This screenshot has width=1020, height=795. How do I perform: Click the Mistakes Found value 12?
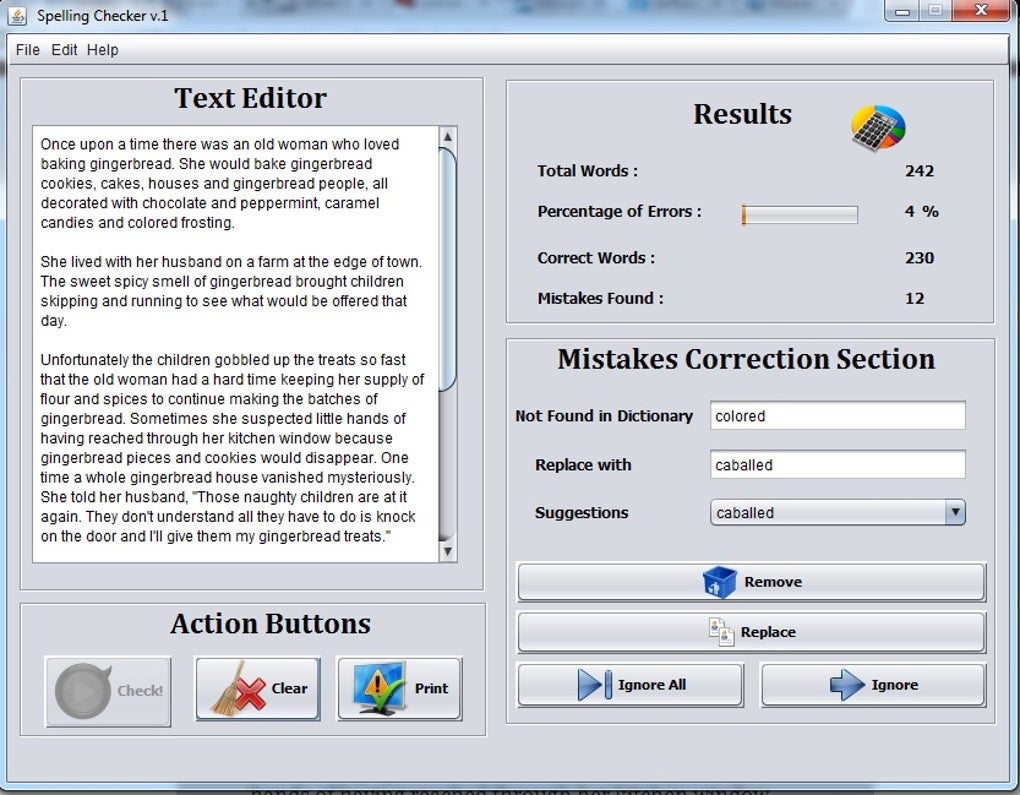pyautogui.click(x=914, y=299)
